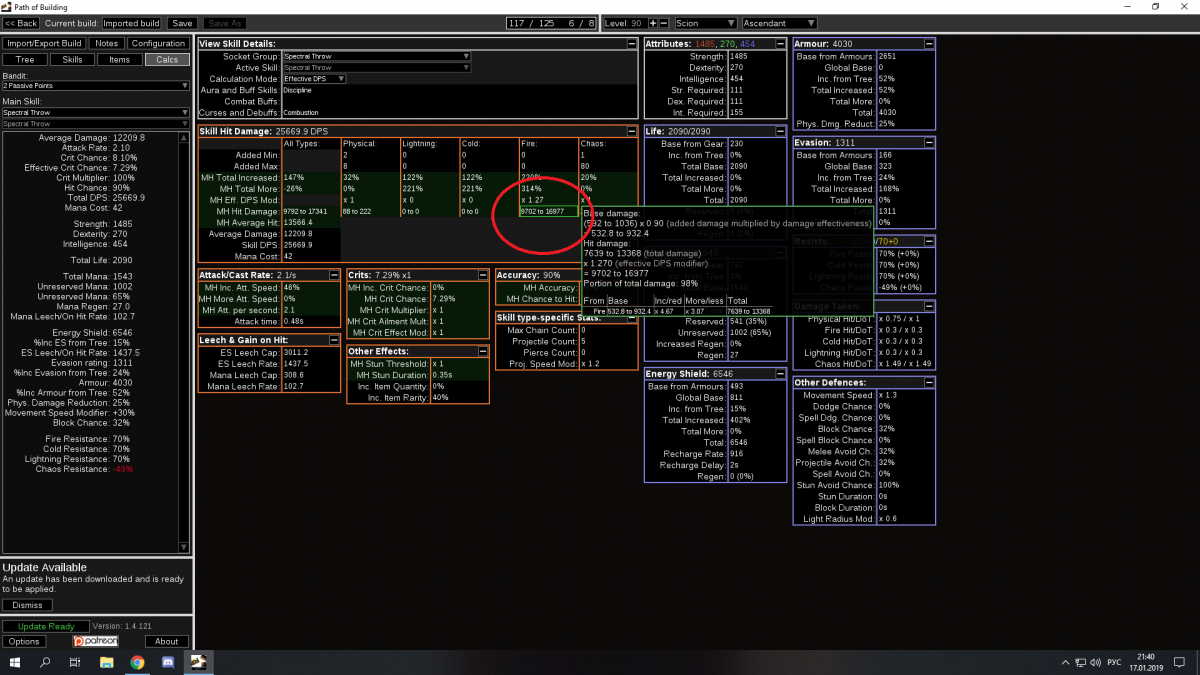
Task: Open the Calculation Mode dropdown
Action: pos(314,79)
